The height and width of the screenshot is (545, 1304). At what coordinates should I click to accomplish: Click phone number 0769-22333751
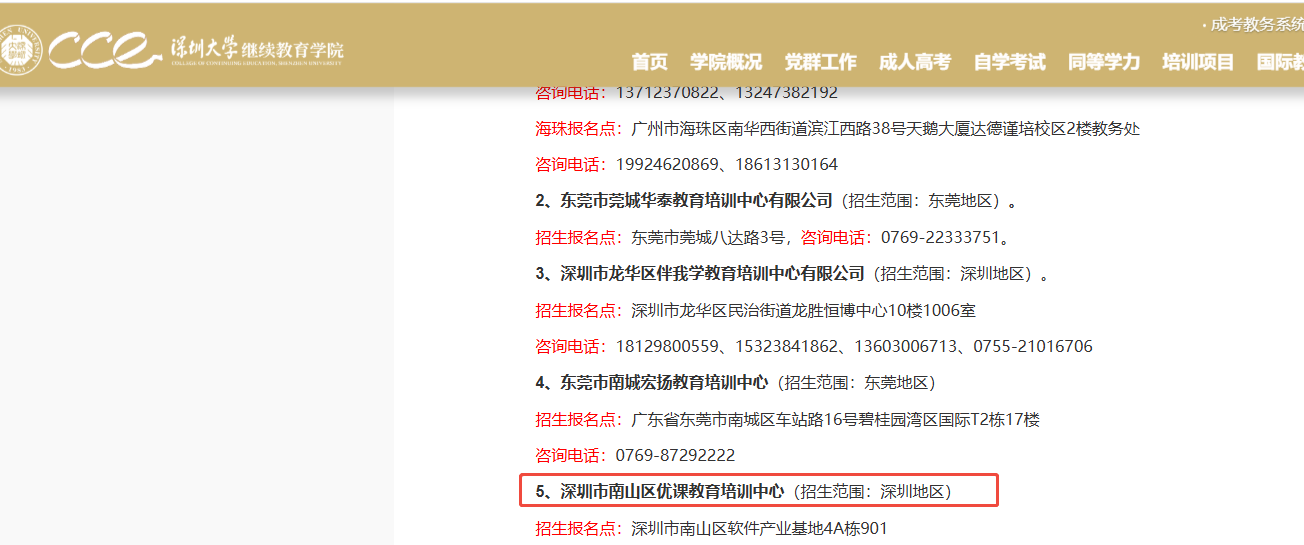940,237
